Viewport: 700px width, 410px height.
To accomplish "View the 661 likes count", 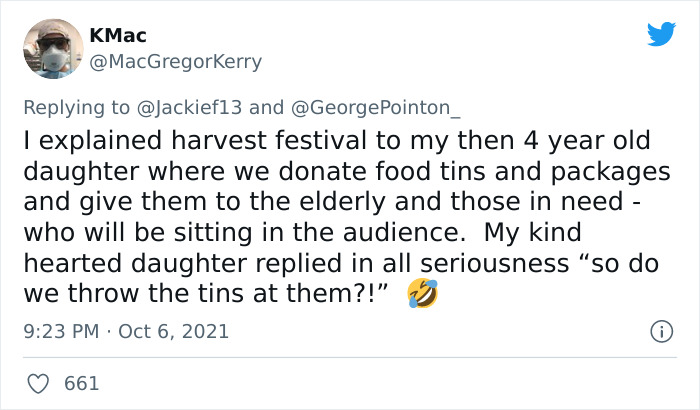I will 81,383.
